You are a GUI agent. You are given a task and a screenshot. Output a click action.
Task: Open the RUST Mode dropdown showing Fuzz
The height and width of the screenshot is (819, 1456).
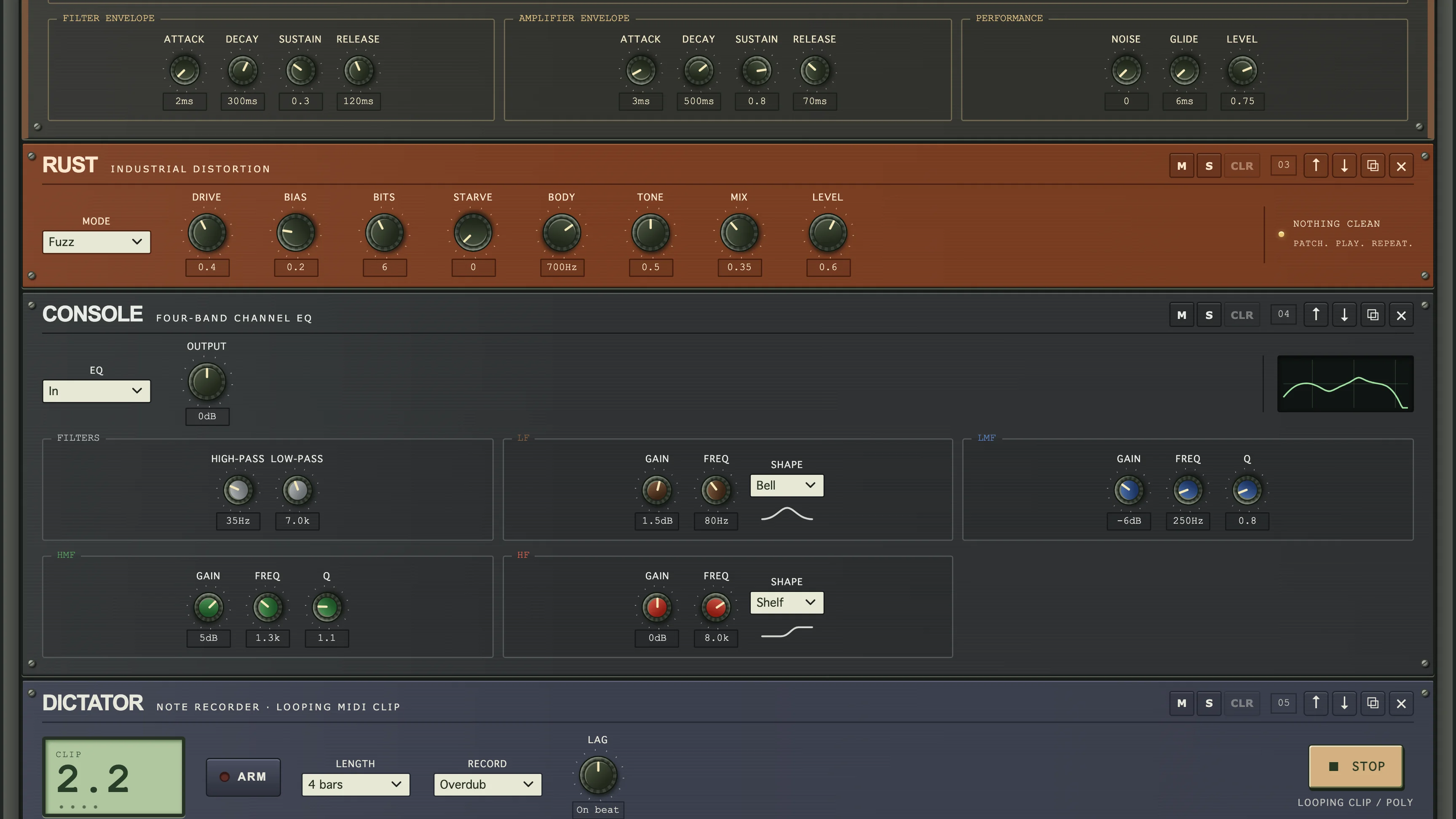(96, 242)
